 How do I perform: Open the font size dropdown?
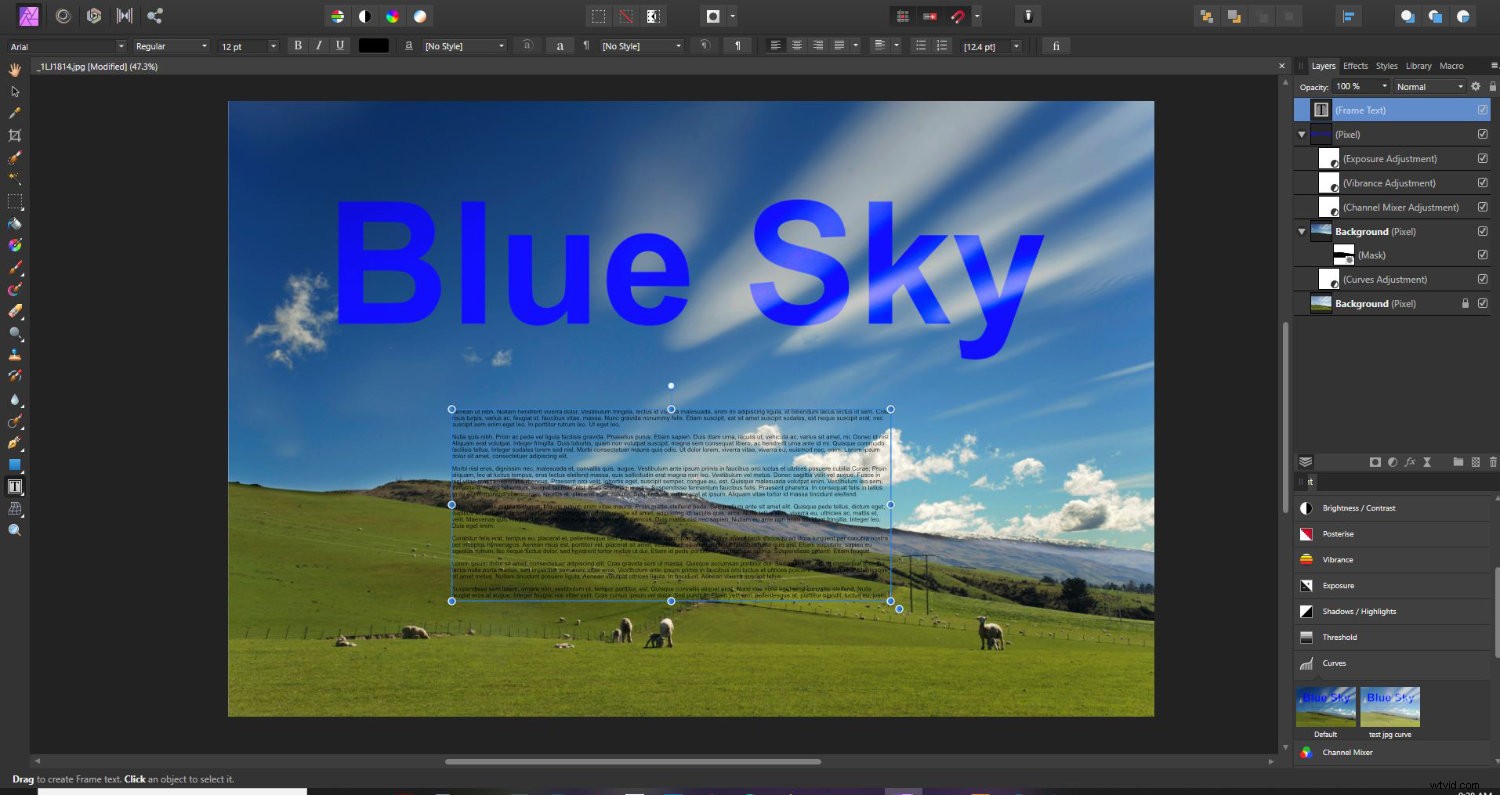coord(275,45)
